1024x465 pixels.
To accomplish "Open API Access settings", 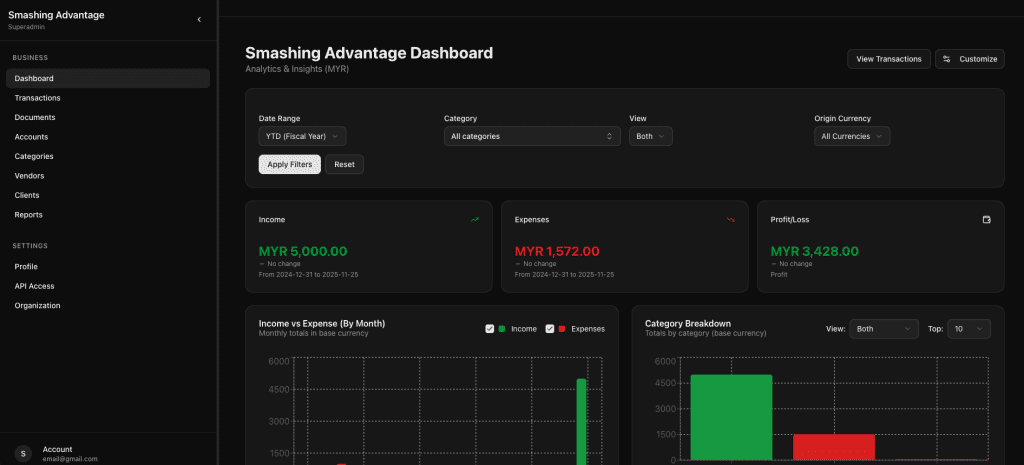I will tap(108, 286).
